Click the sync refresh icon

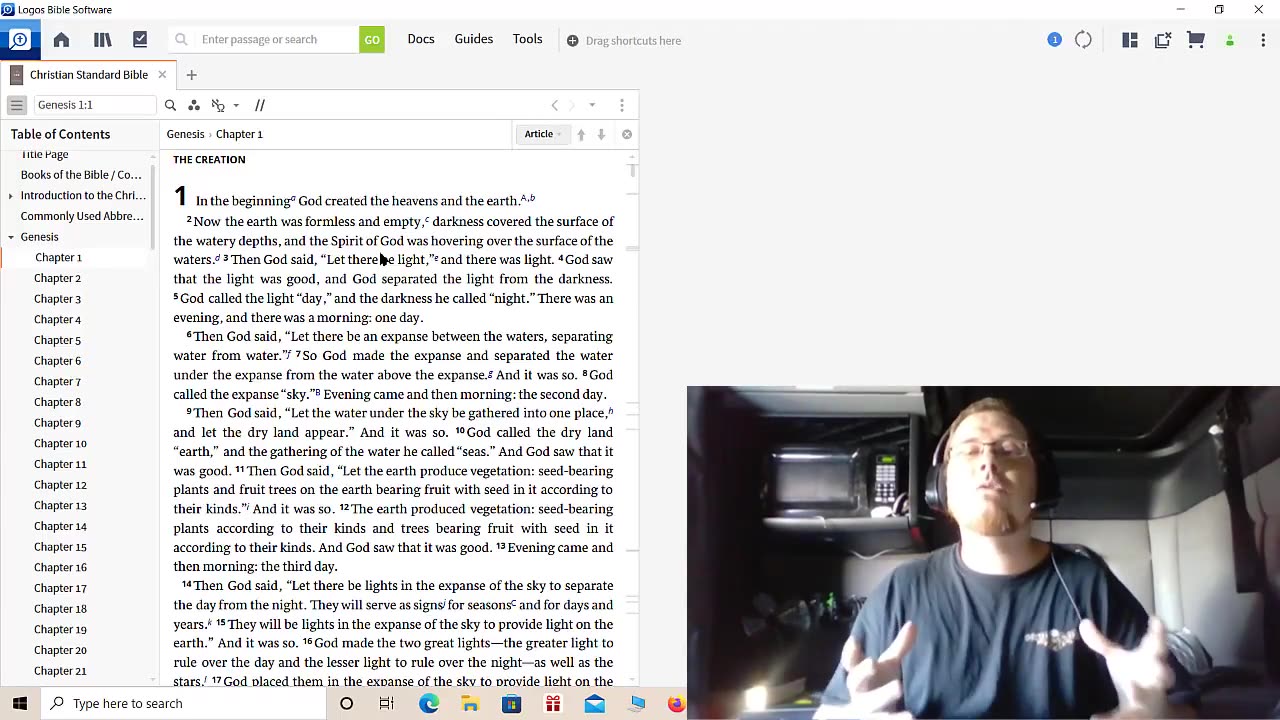point(1083,40)
